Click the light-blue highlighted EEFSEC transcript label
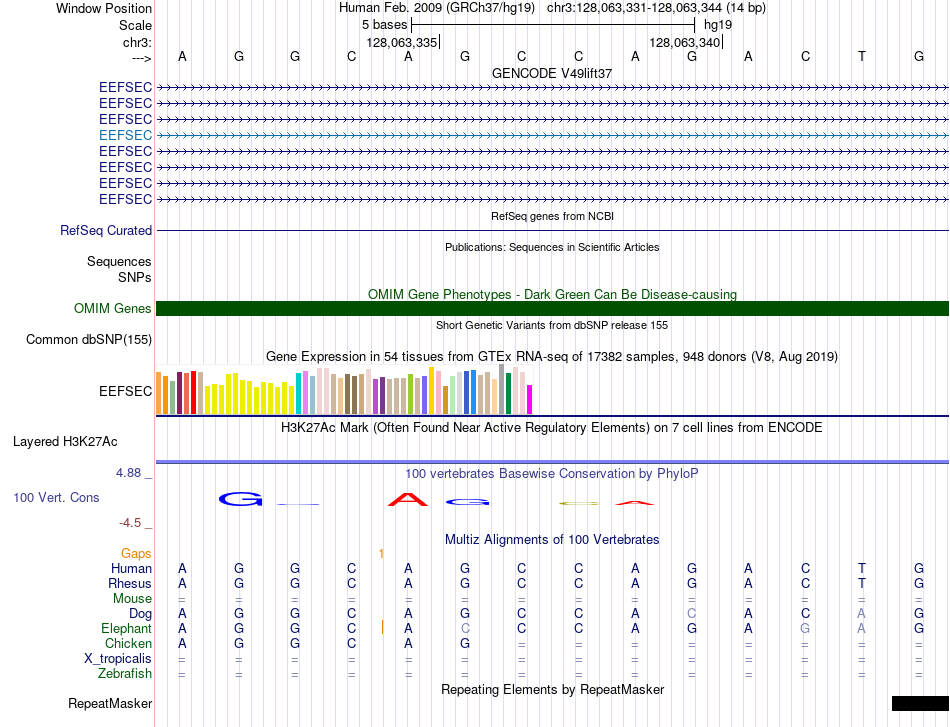The height and width of the screenshot is (727, 950). (125, 135)
